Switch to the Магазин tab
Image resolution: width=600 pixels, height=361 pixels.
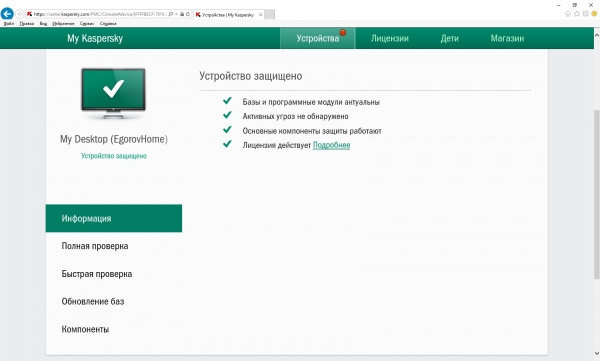pos(507,38)
